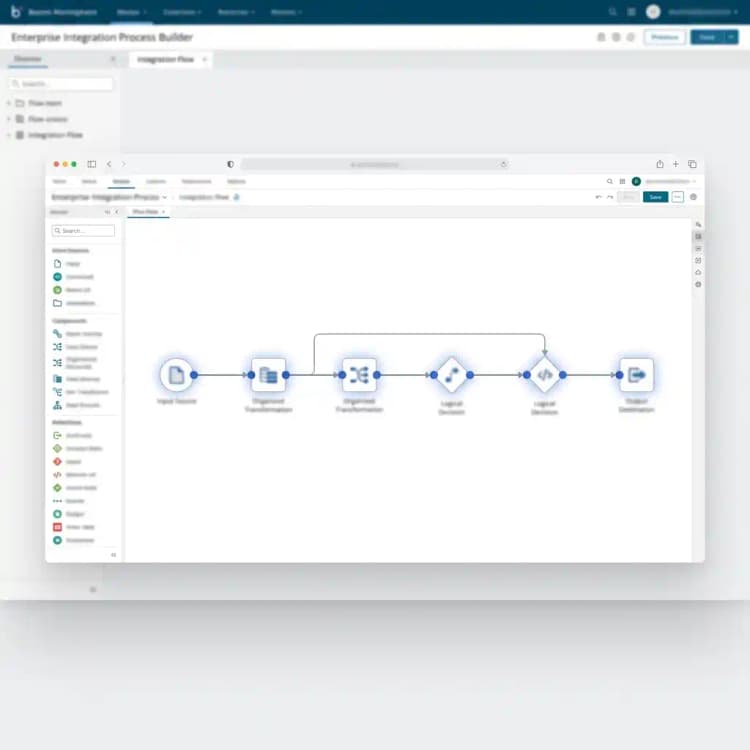
Task: Click the top icon on right side rail
Action: [698, 224]
